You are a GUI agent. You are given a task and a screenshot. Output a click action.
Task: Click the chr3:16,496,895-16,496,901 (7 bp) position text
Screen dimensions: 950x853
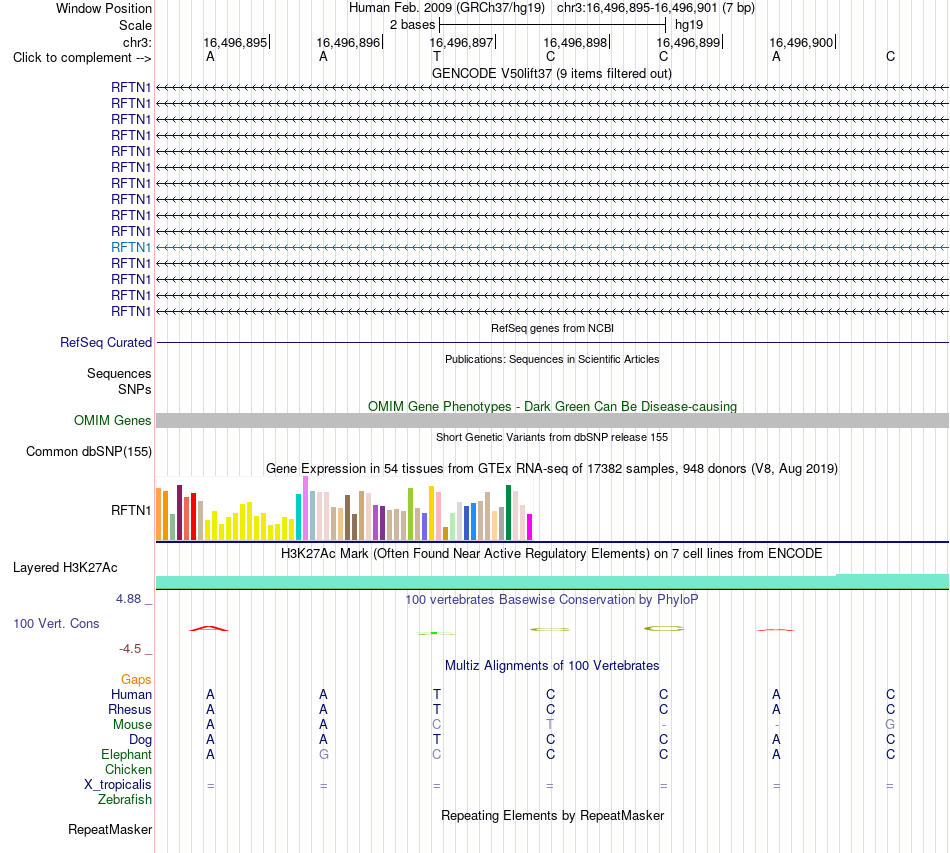(656, 8)
